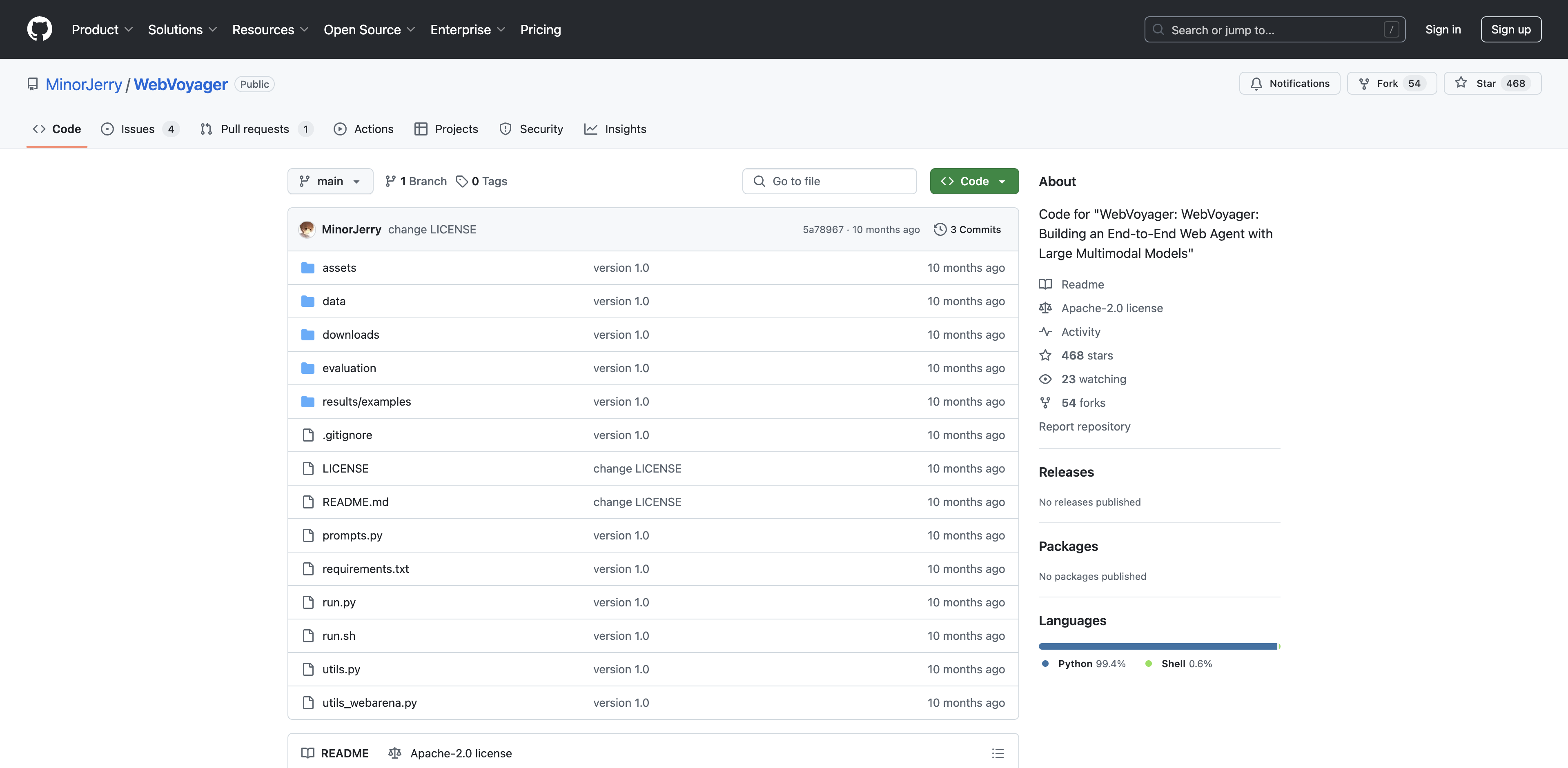The width and height of the screenshot is (1568, 768).
Task: Click the MinorJerry avatar in commit row
Action: pyautogui.click(x=307, y=229)
